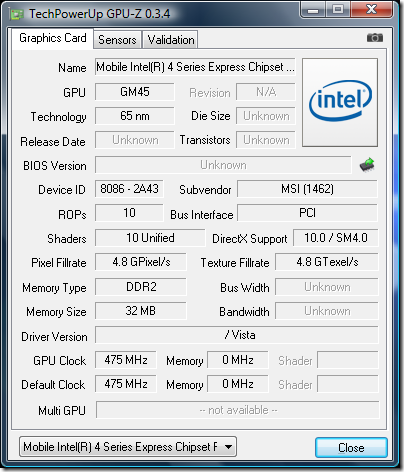Click the Technology field showing 65 nm
404x472 pixels.
tap(135, 116)
